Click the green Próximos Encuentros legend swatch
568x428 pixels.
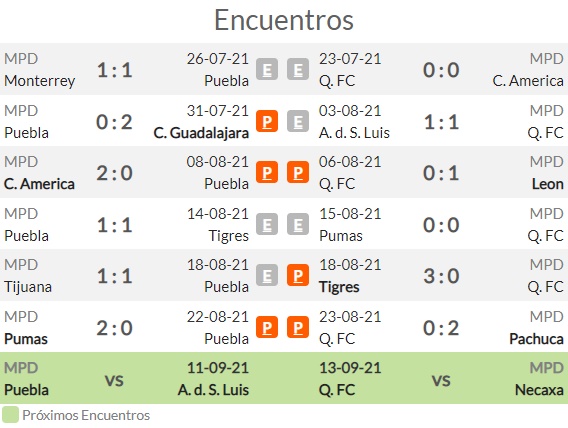(10, 415)
